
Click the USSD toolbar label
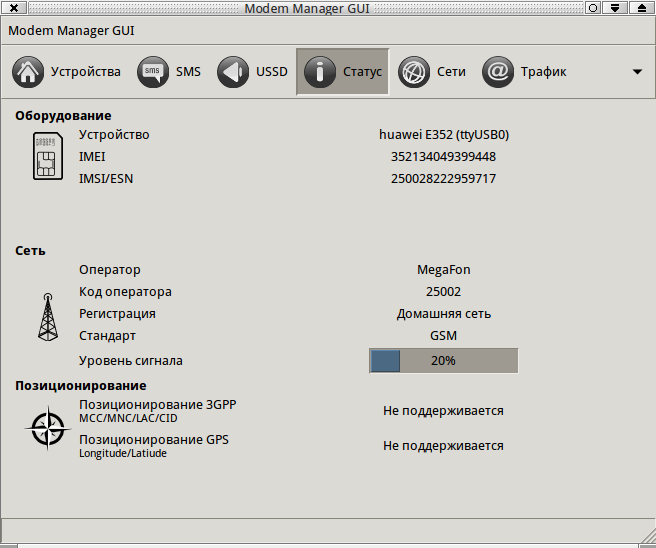[271, 72]
